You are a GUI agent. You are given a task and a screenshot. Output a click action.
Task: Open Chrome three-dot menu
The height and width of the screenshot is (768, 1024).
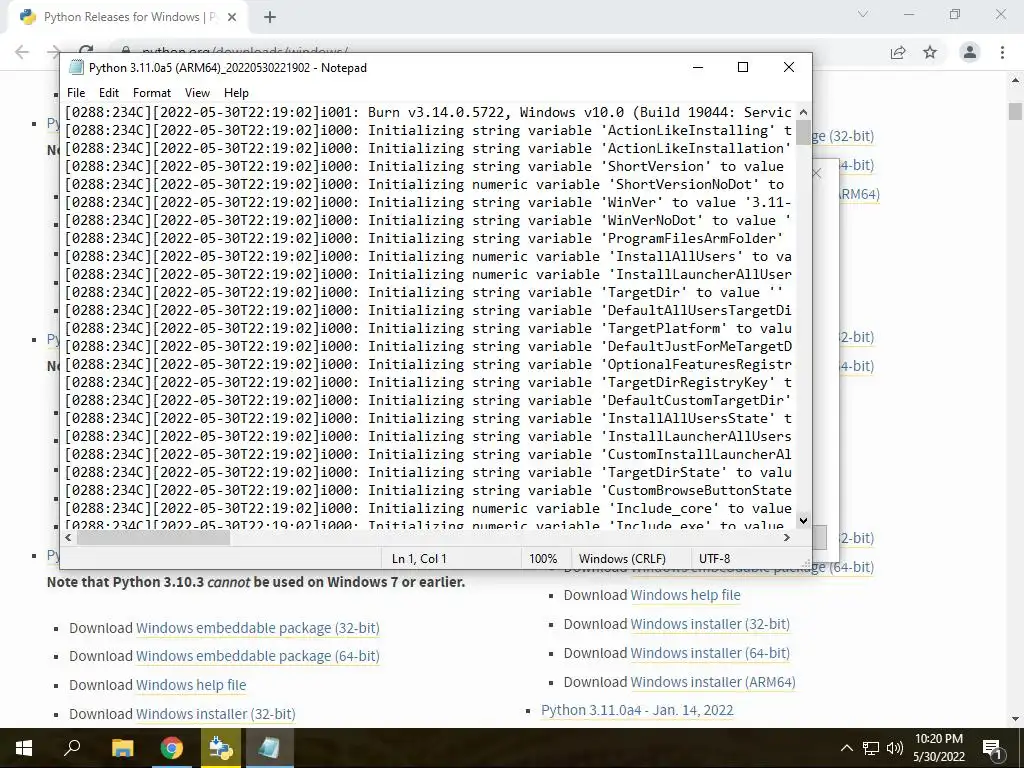[1002, 52]
